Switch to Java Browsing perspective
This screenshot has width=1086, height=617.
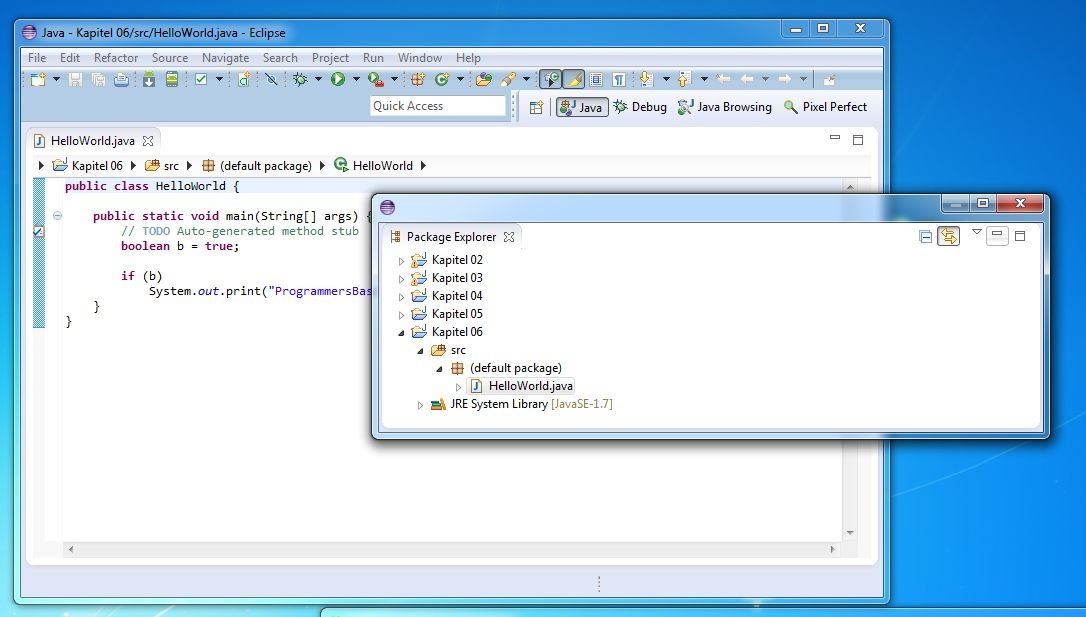point(724,107)
